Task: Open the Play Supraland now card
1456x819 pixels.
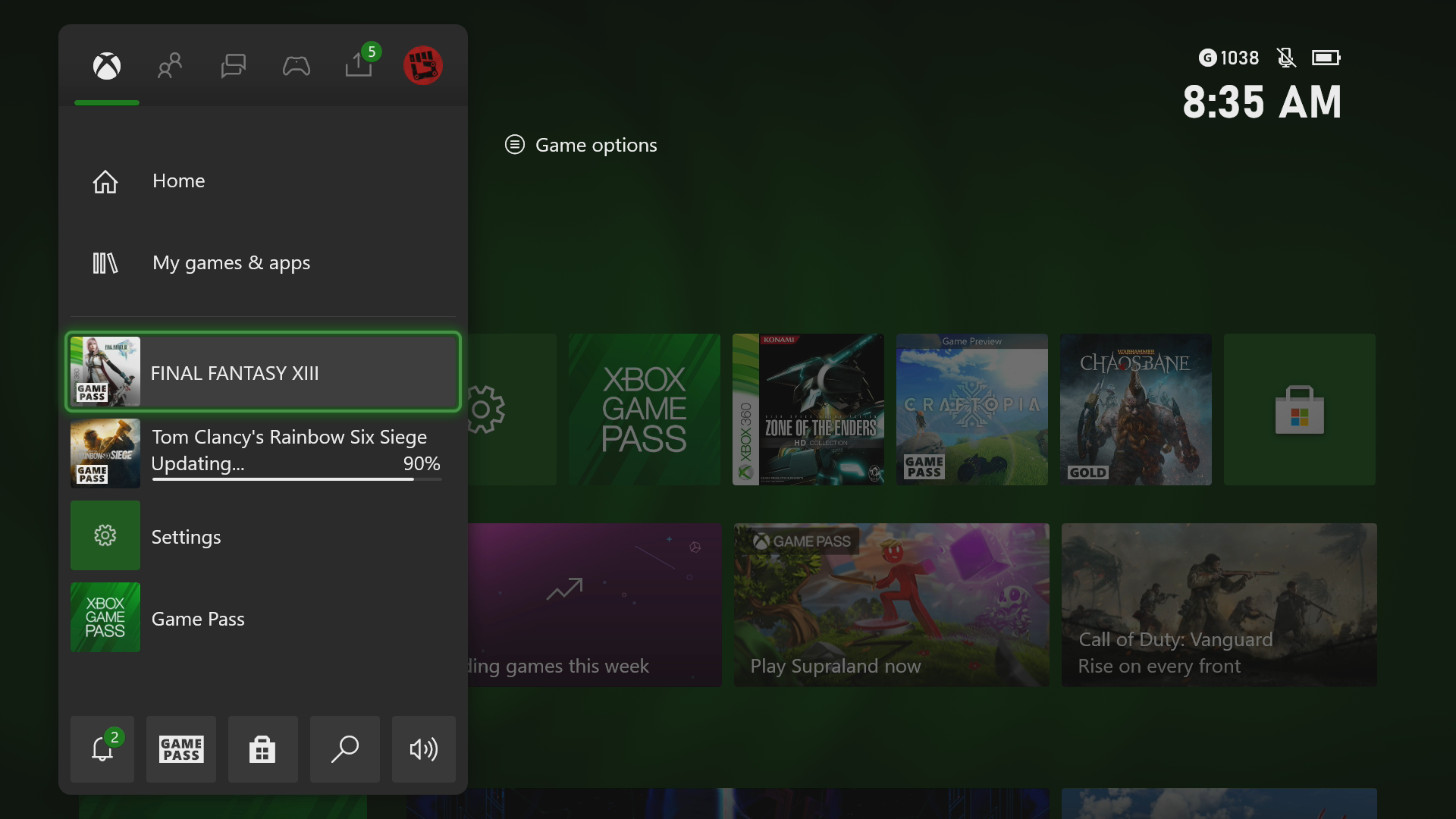Action: [892, 605]
